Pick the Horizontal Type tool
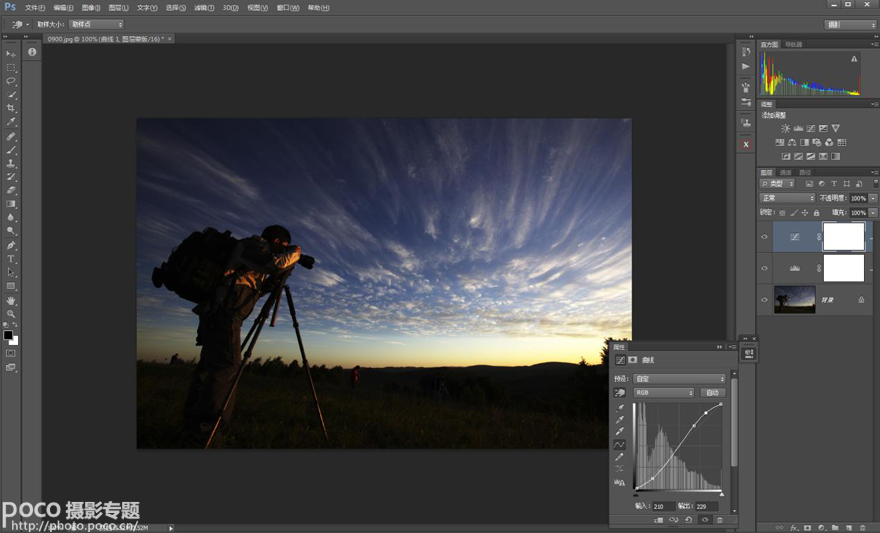 coord(11,259)
